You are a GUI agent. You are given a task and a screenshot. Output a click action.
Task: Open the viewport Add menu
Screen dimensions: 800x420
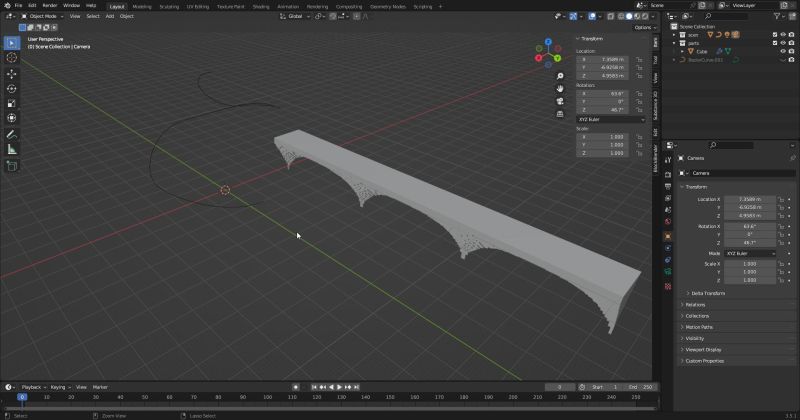109,16
